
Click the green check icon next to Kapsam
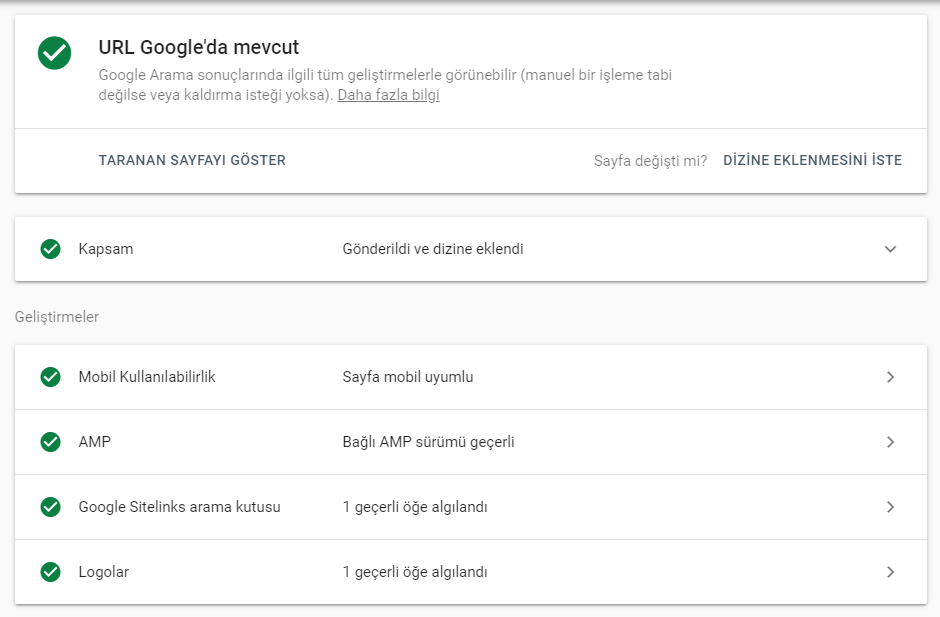[x=50, y=249]
